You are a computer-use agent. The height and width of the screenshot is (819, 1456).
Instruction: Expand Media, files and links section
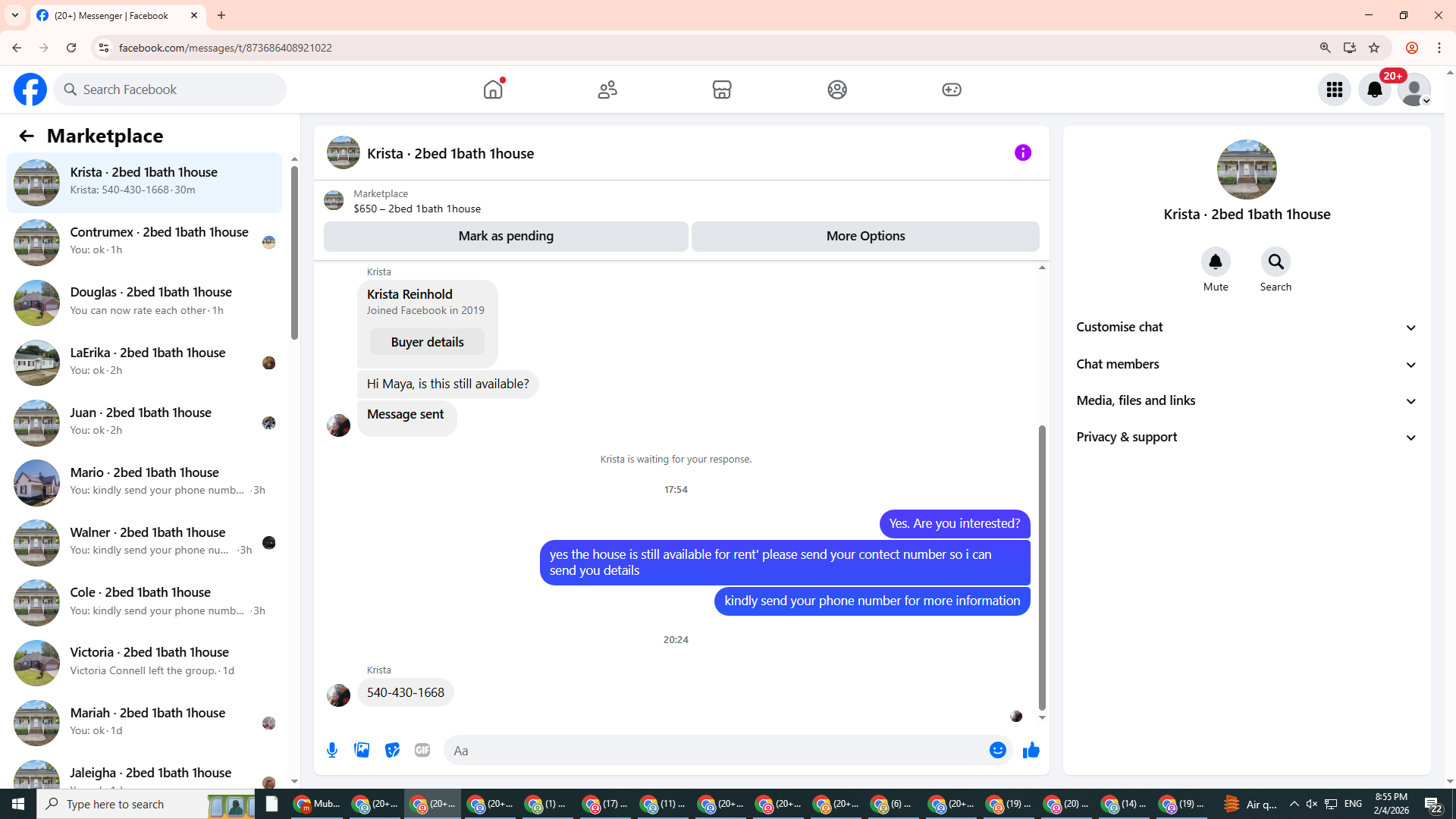click(x=1247, y=400)
